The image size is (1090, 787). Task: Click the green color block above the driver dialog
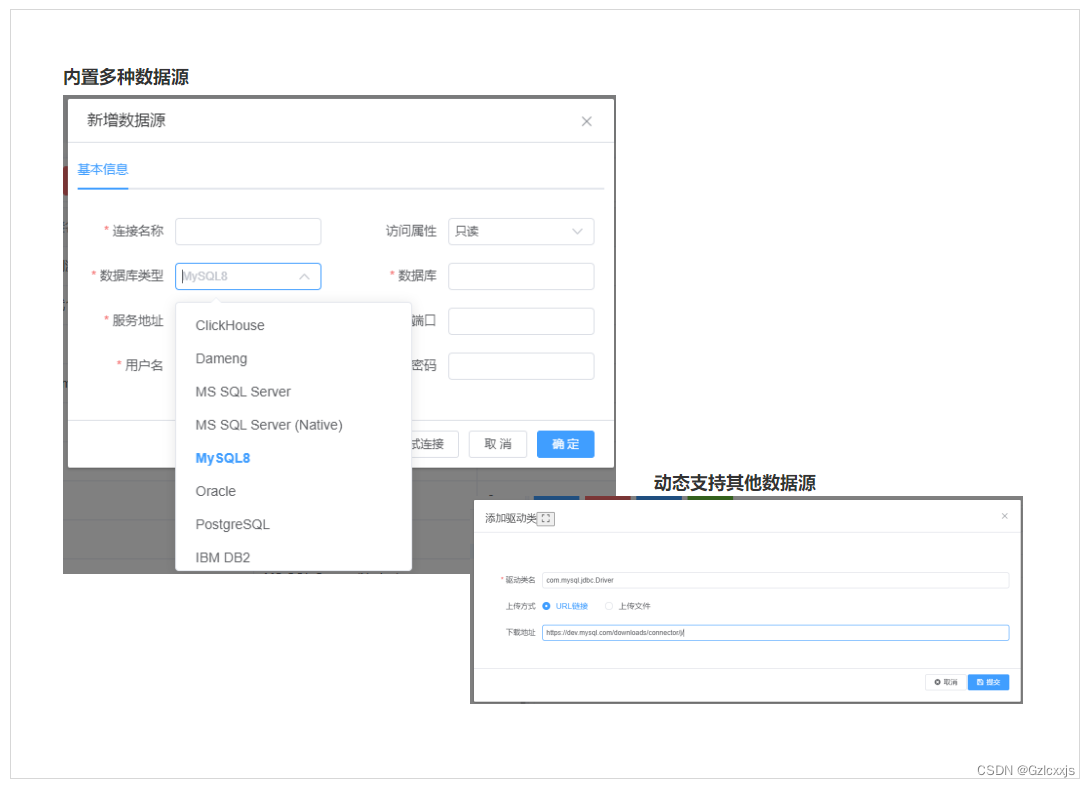click(x=709, y=499)
